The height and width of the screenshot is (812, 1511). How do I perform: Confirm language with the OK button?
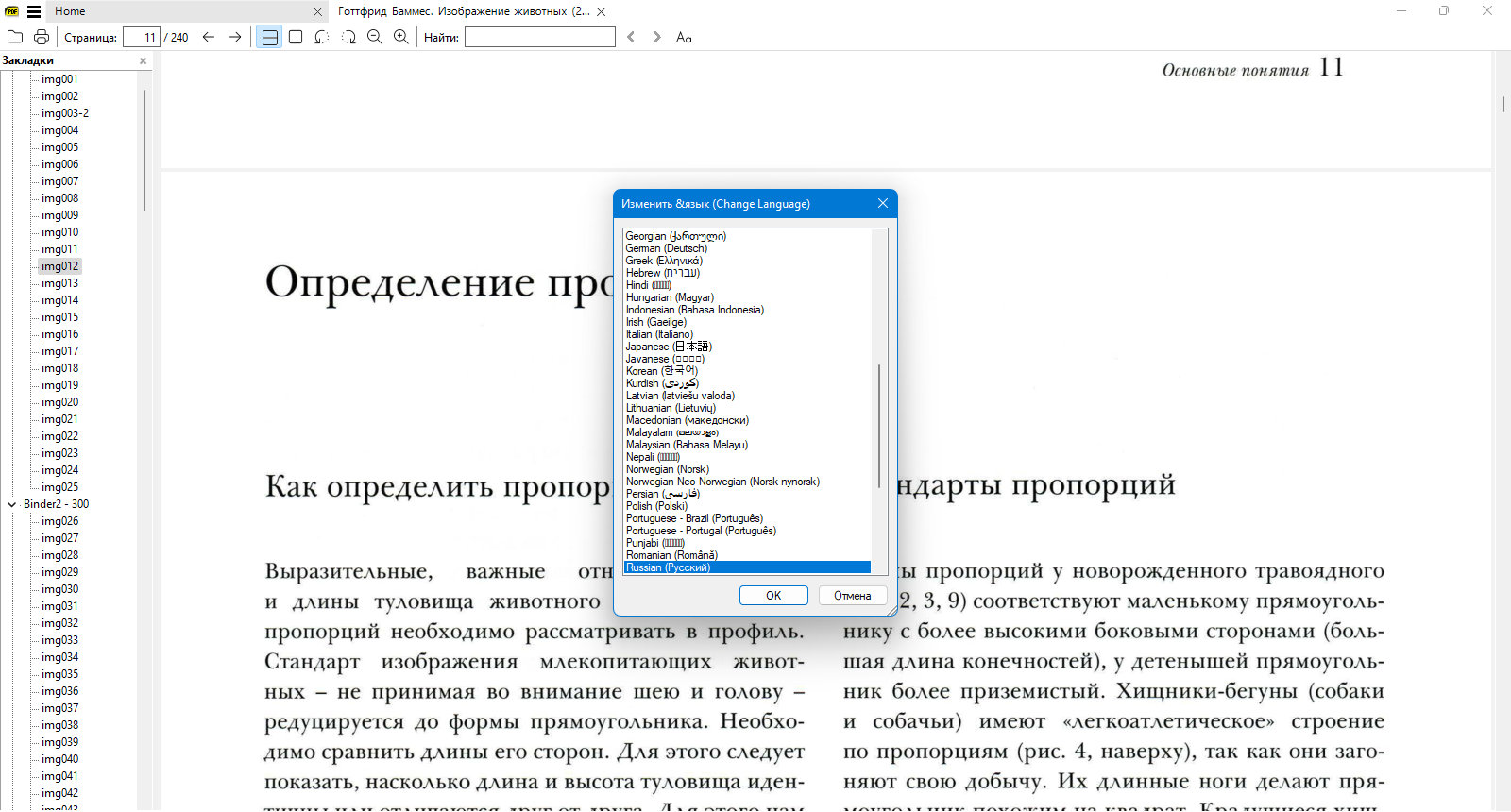tap(773, 596)
